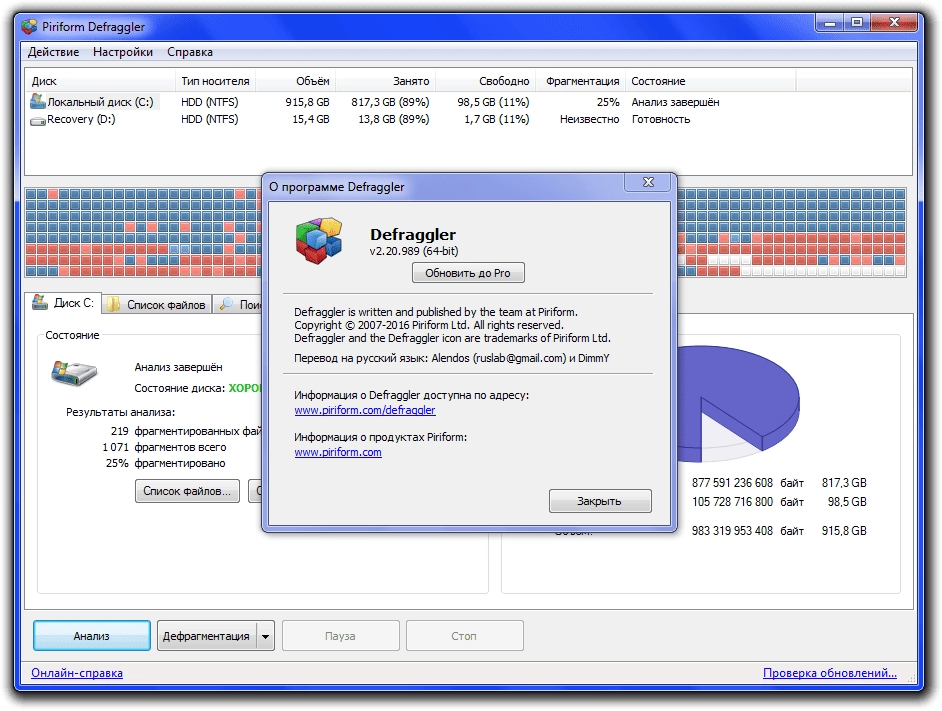Click the disk usage pie chart
Viewport: 942px width, 711px height.
[738, 404]
